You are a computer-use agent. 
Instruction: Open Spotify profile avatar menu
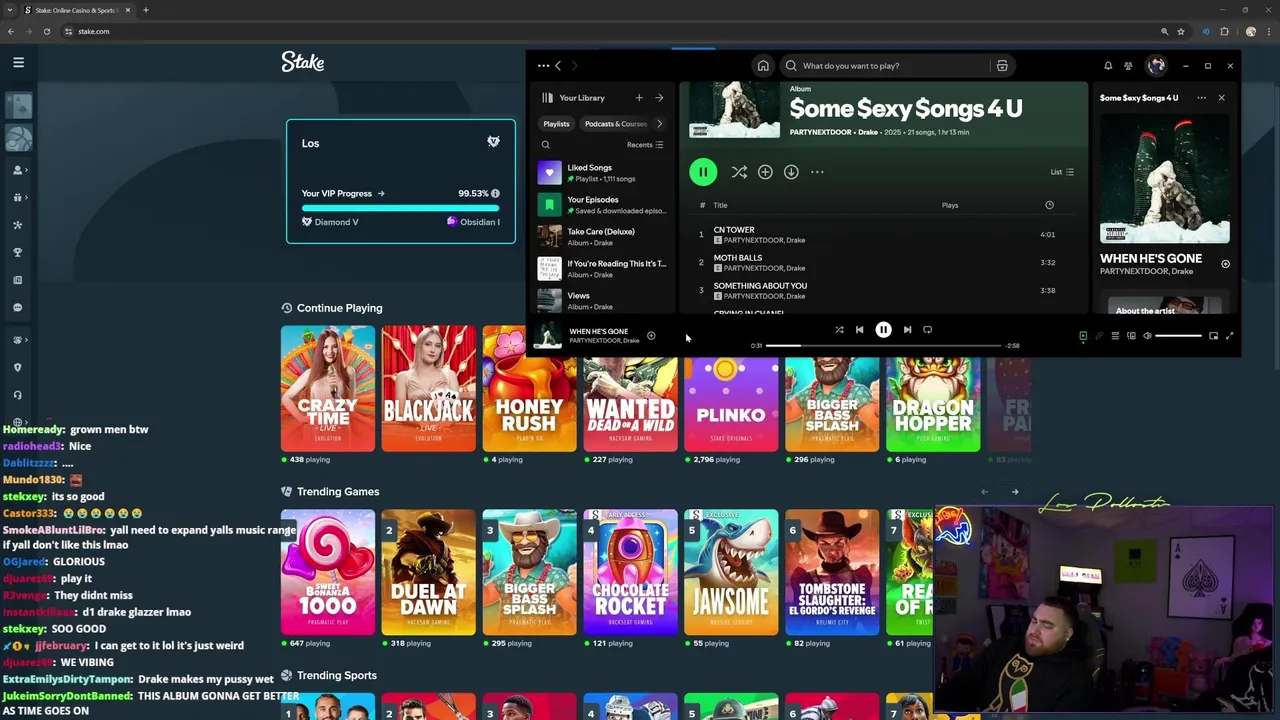pos(1156,66)
